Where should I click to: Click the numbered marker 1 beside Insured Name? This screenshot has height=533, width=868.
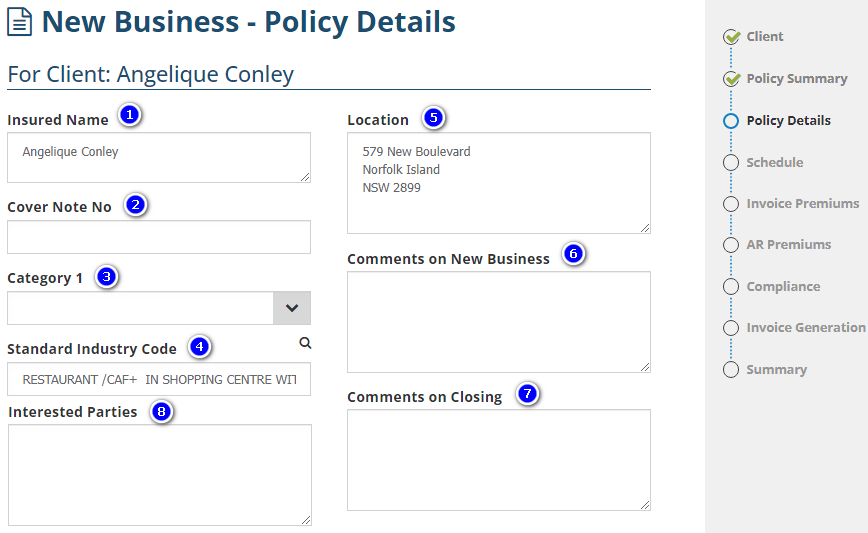[128, 115]
